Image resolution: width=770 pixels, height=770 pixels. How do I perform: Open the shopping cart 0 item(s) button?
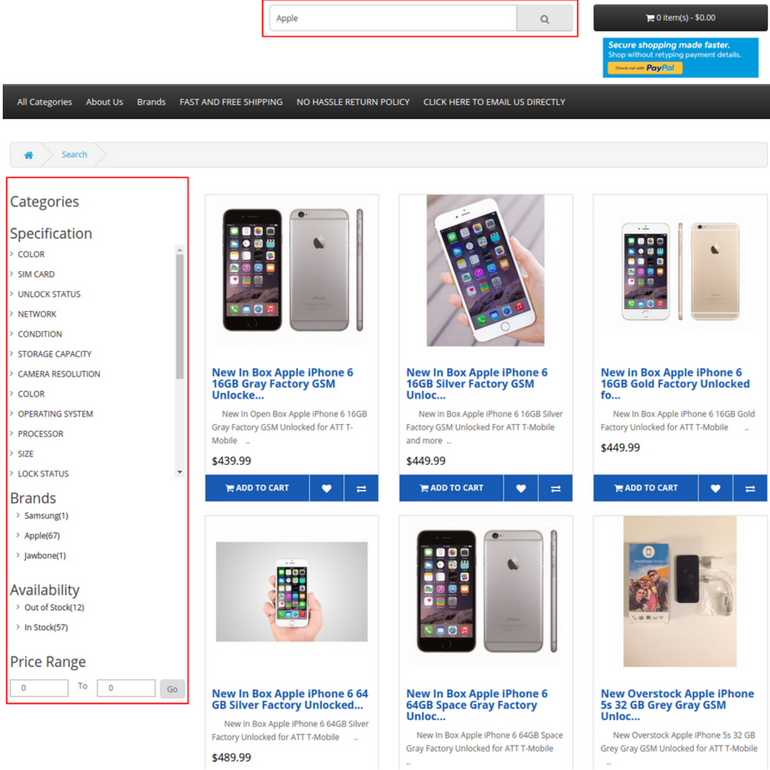coord(681,18)
